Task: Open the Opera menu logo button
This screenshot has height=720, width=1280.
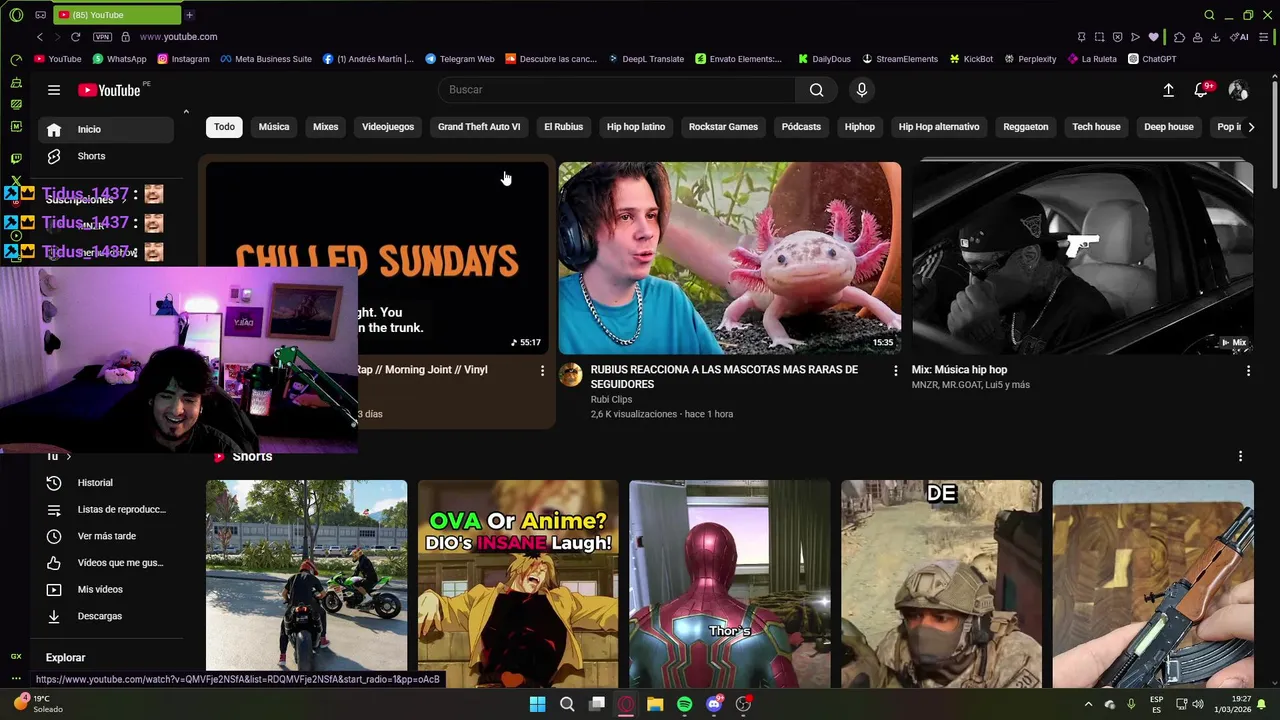Action: 16,15
